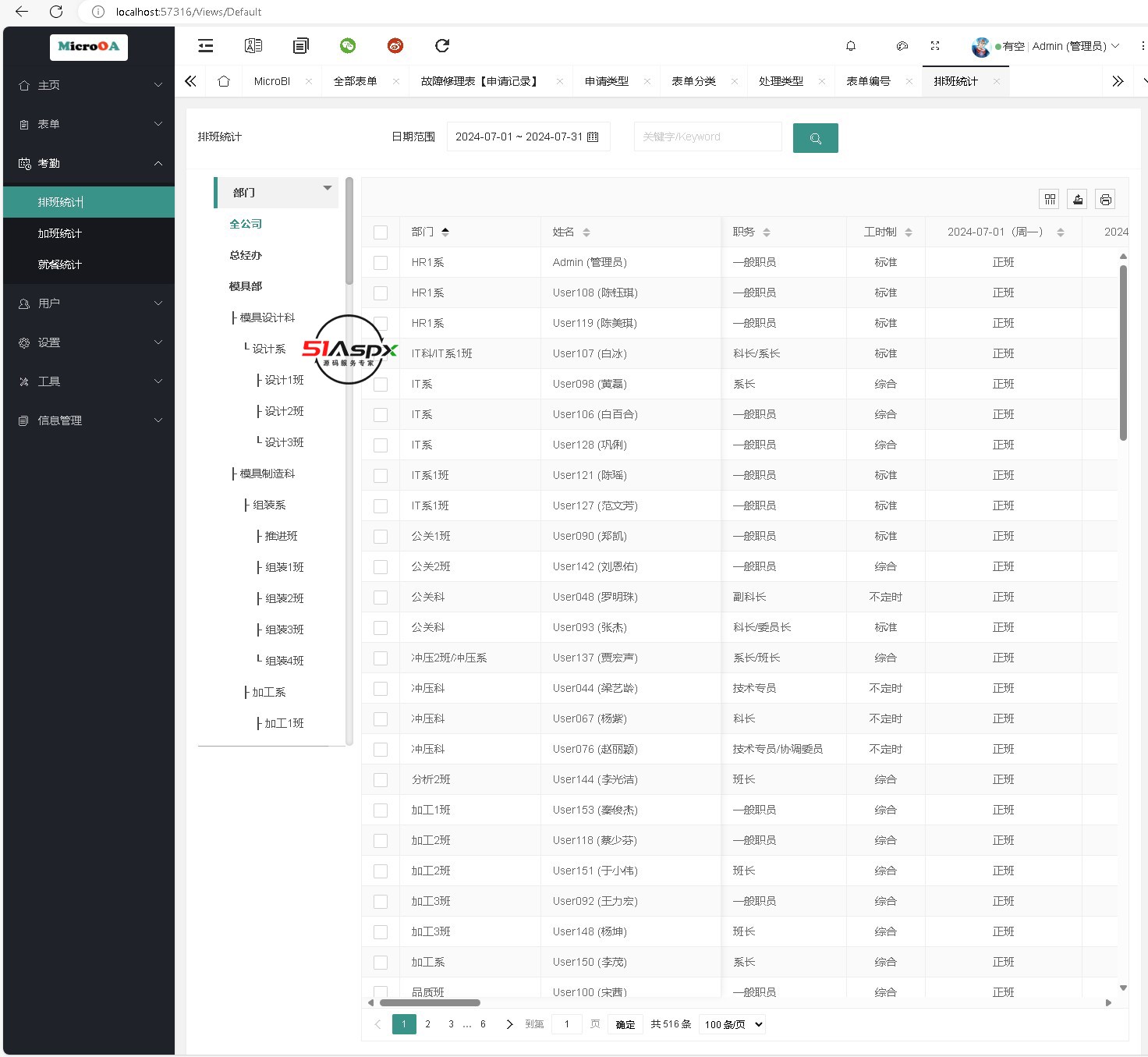Image resolution: width=1148 pixels, height=1057 pixels.
Task: Click the WeChat icon in top toolbar
Action: pyautogui.click(x=348, y=46)
